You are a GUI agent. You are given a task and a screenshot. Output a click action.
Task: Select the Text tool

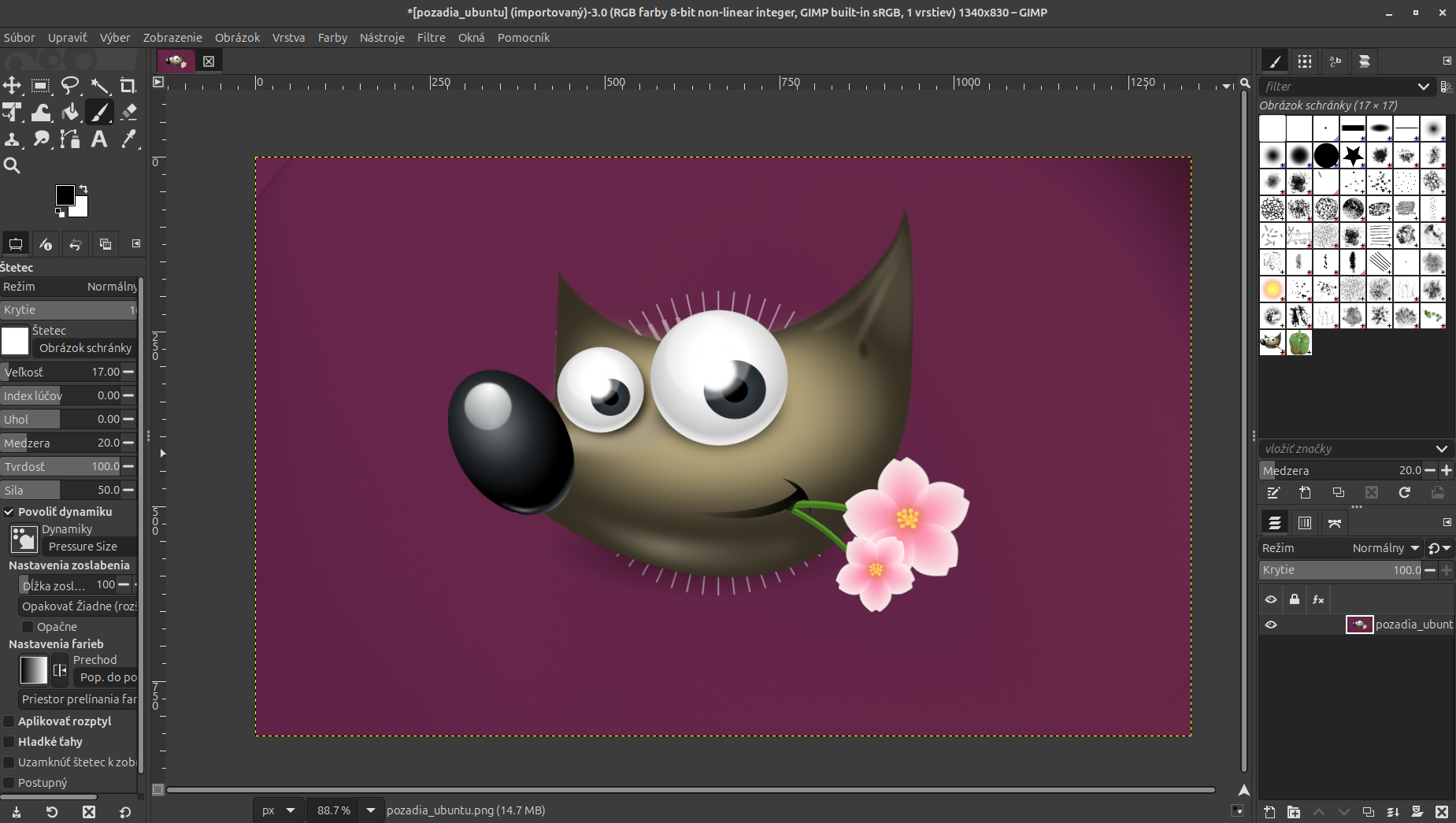[x=99, y=139]
